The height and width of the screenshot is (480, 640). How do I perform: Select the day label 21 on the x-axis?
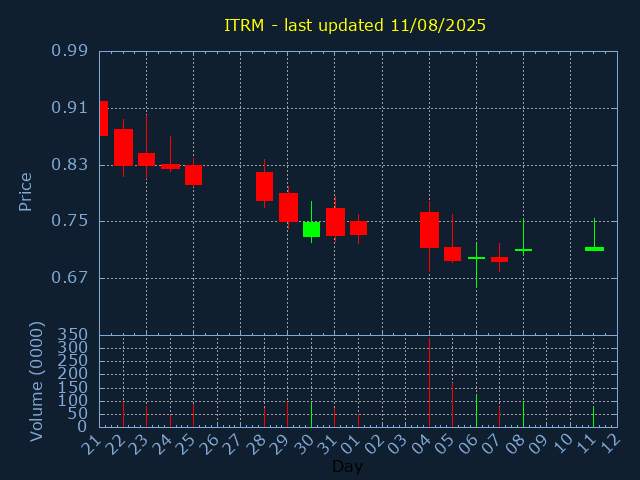[x=91, y=444]
